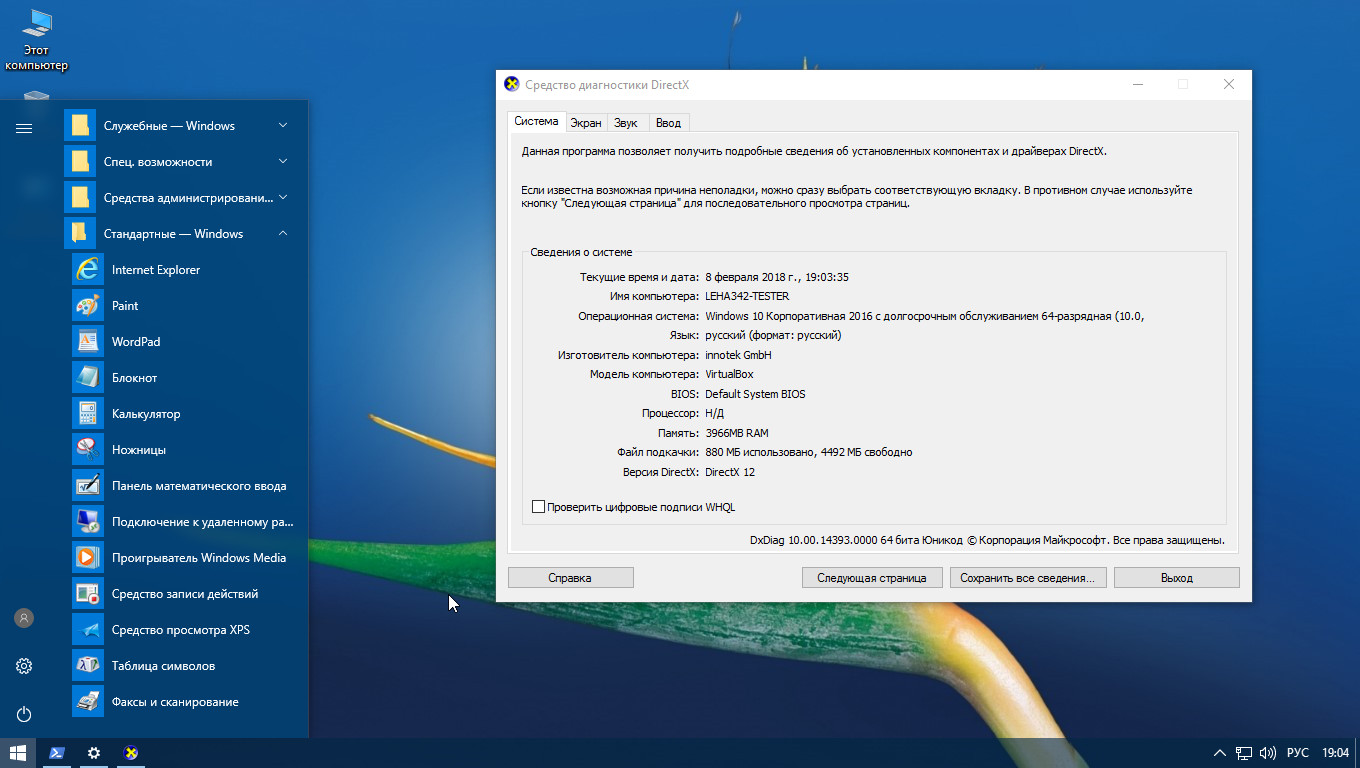1360x768 pixels.
Task: Click the memory value 3966MB RAM
Action: pyautogui.click(x=737, y=433)
